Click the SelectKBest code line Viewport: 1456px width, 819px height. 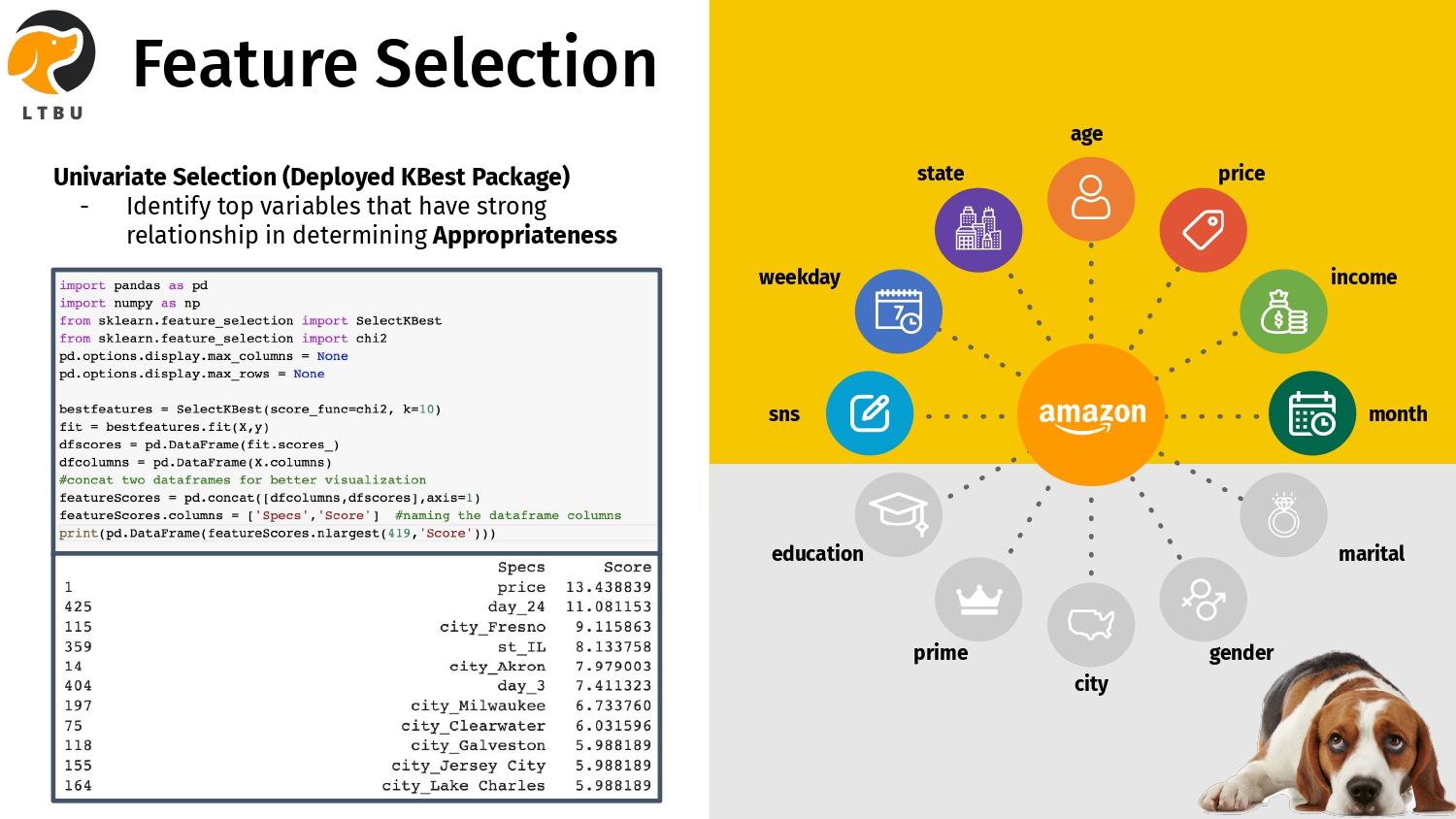(250, 409)
